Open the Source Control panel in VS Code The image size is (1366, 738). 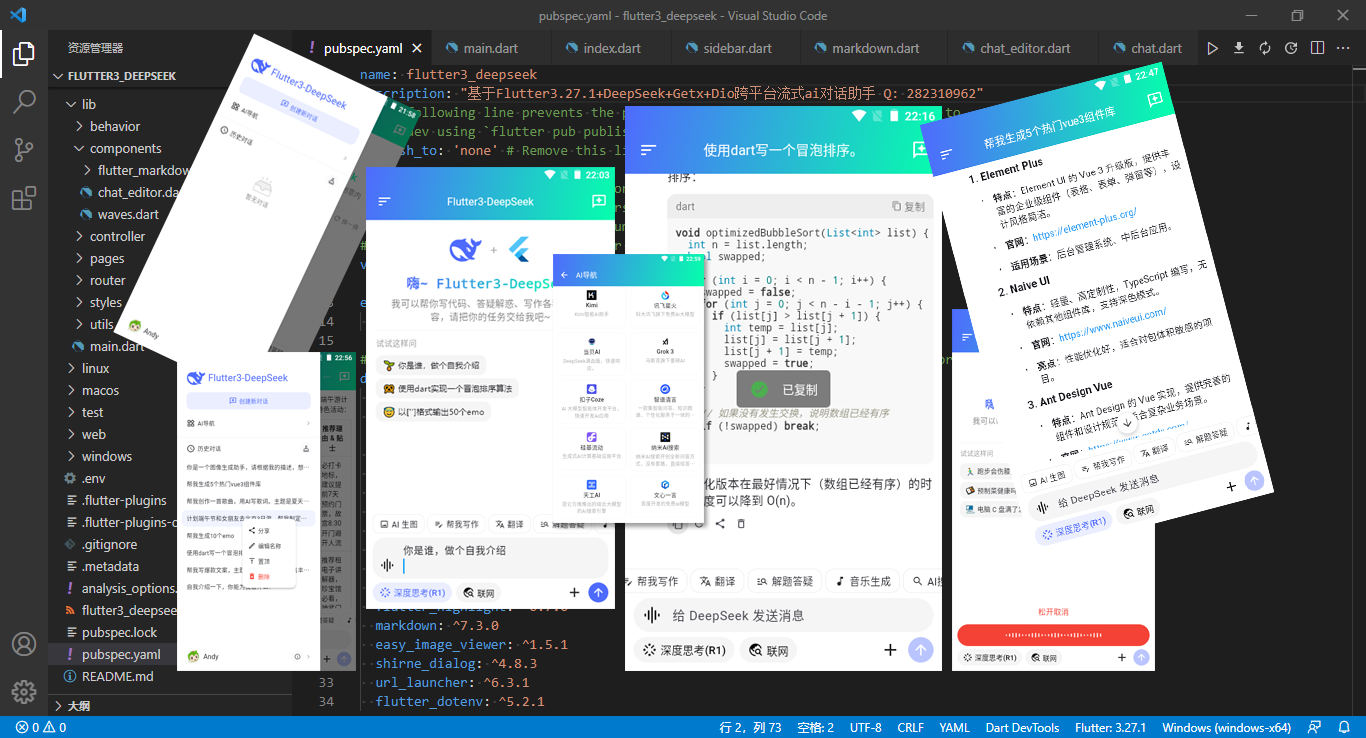24,149
